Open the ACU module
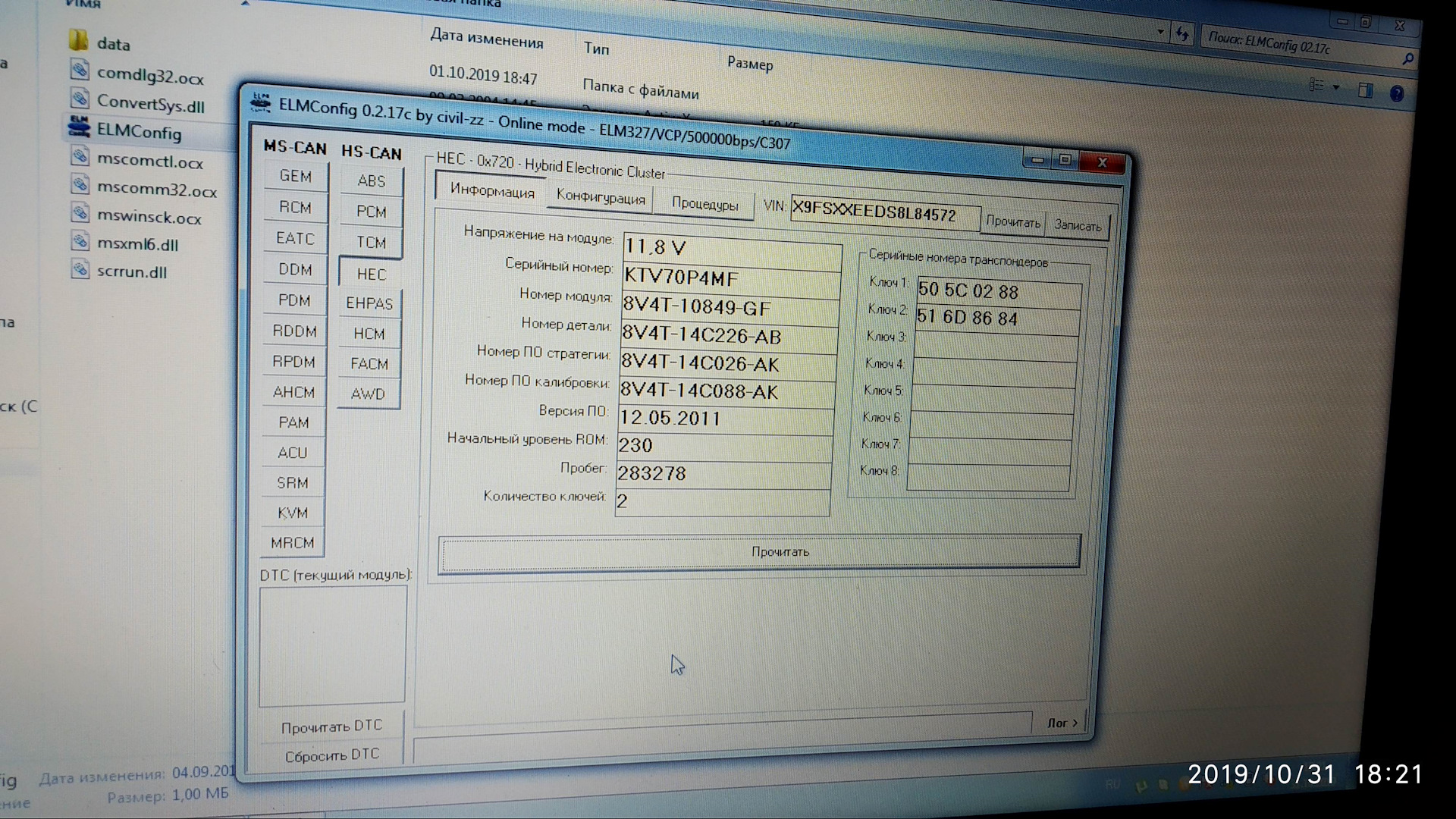 [293, 453]
